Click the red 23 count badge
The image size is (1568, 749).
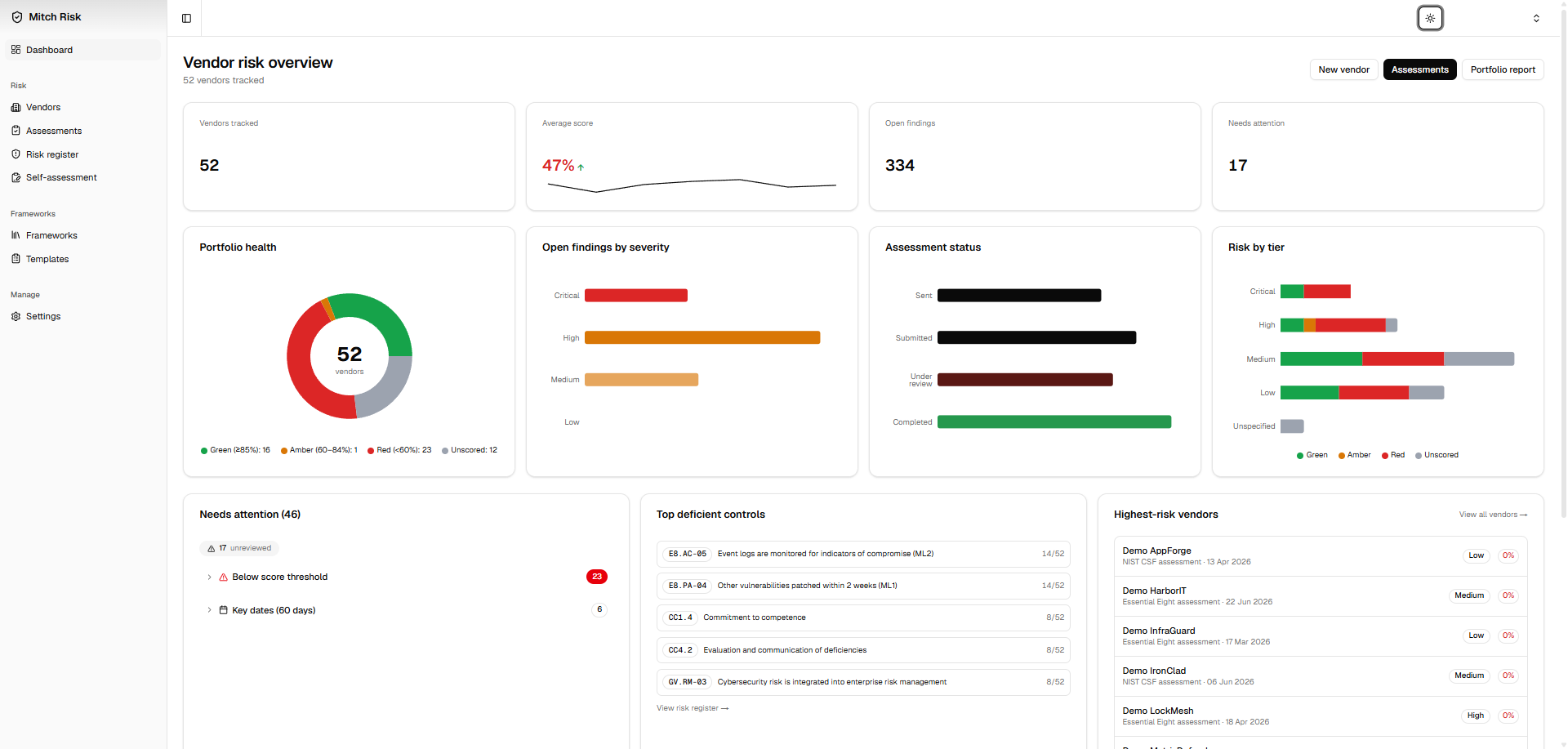tap(597, 577)
